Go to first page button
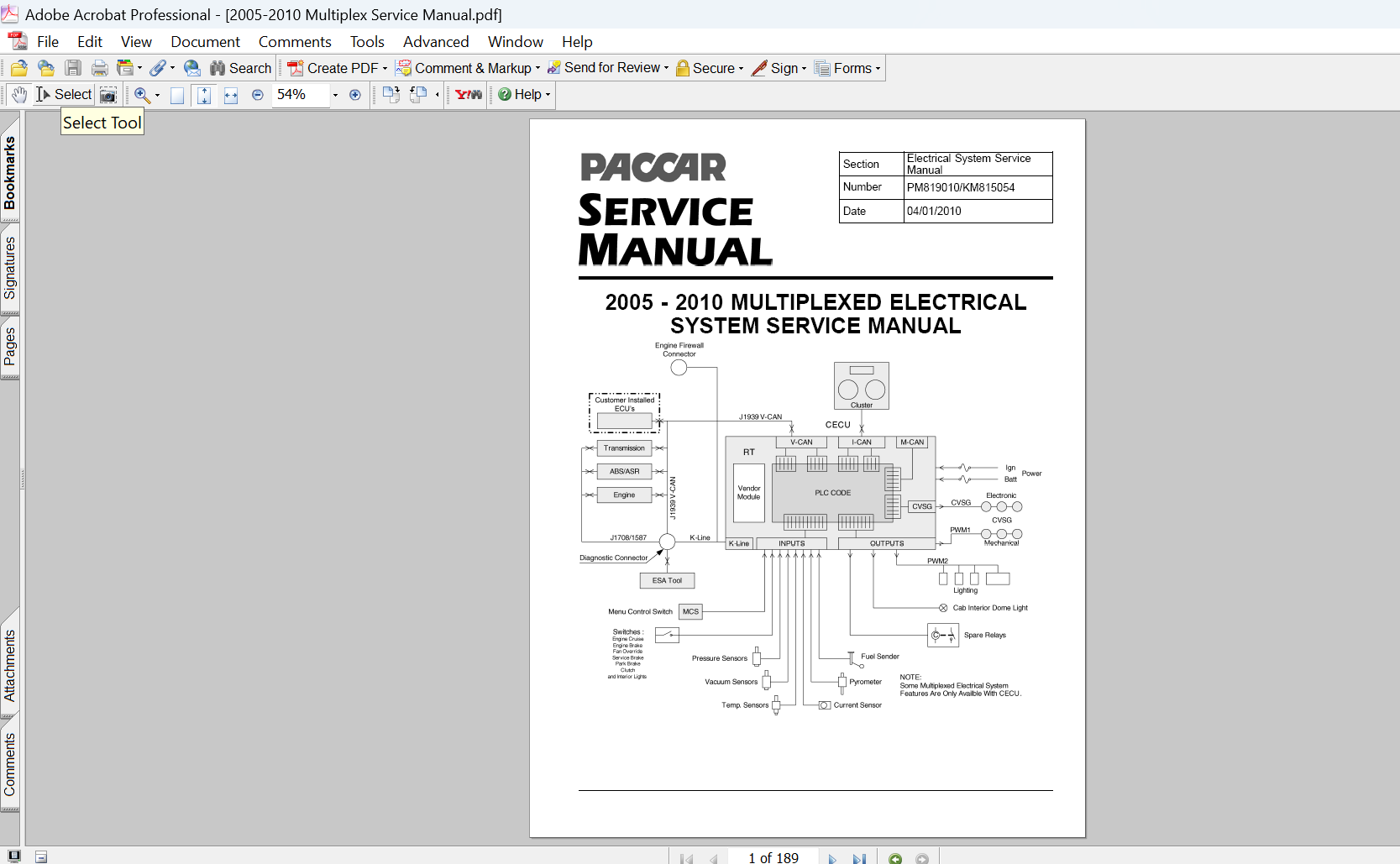Viewport: 1400px width, 864px height. pyautogui.click(x=686, y=858)
